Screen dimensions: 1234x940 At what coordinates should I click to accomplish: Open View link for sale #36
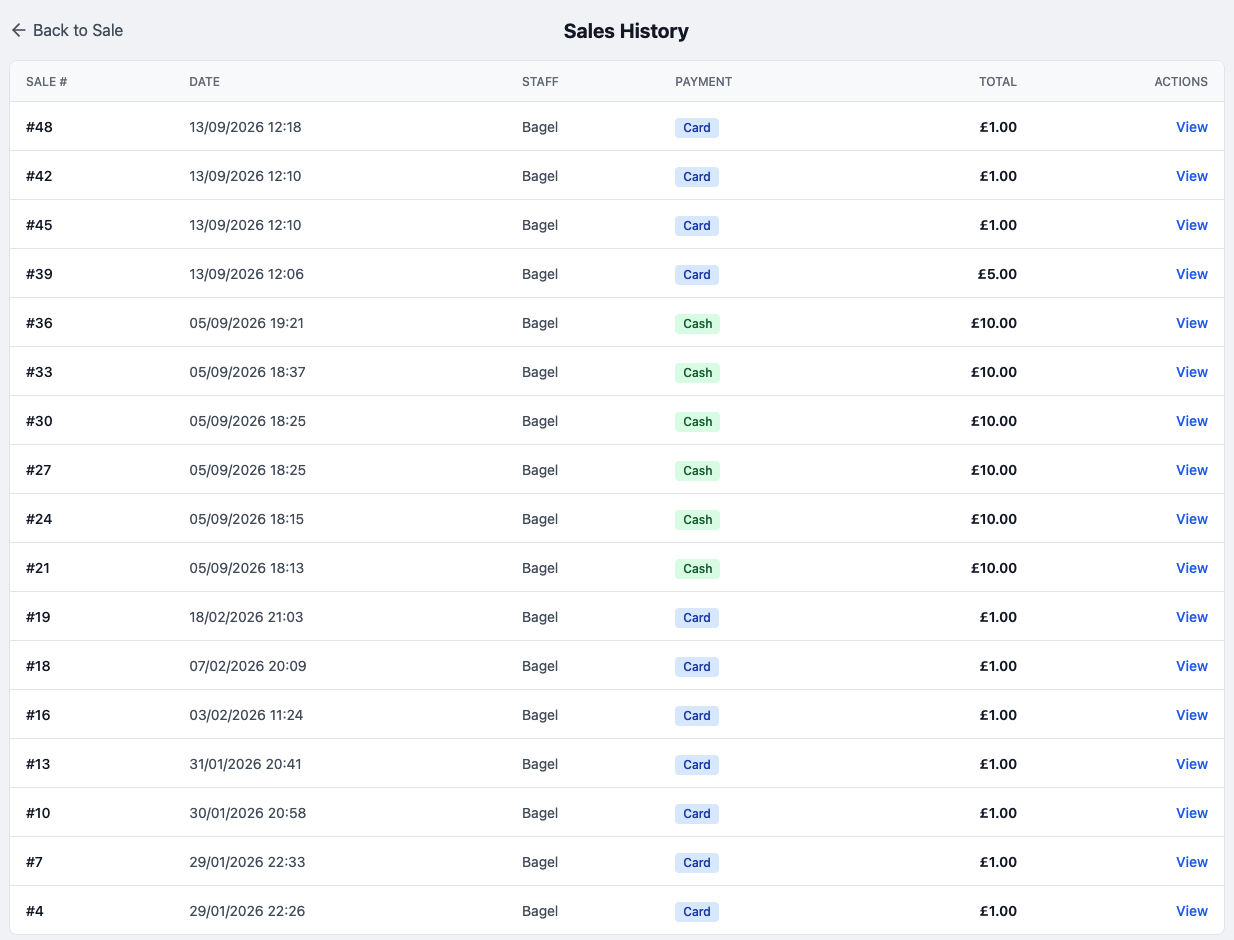(1191, 323)
